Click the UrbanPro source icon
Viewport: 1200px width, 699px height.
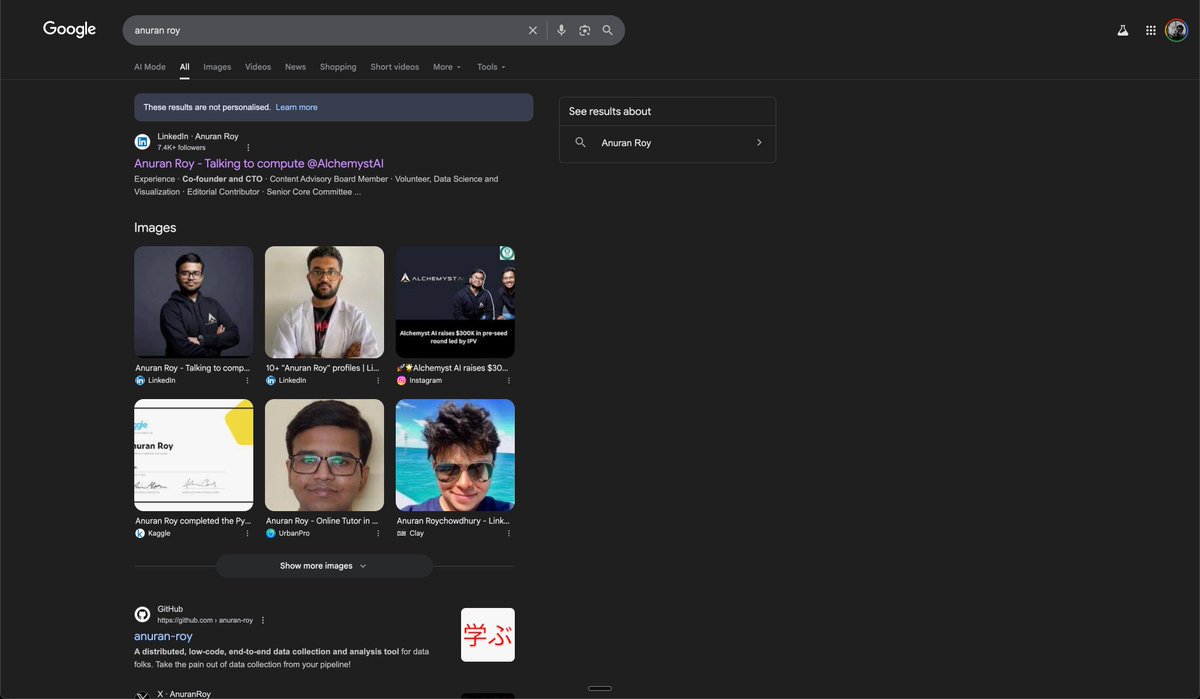pos(270,534)
